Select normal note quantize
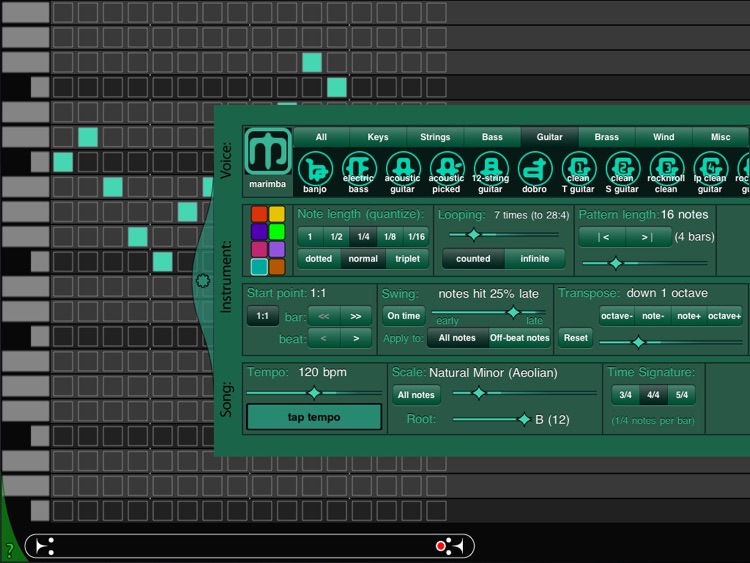The width and height of the screenshot is (750, 563). point(363,259)
